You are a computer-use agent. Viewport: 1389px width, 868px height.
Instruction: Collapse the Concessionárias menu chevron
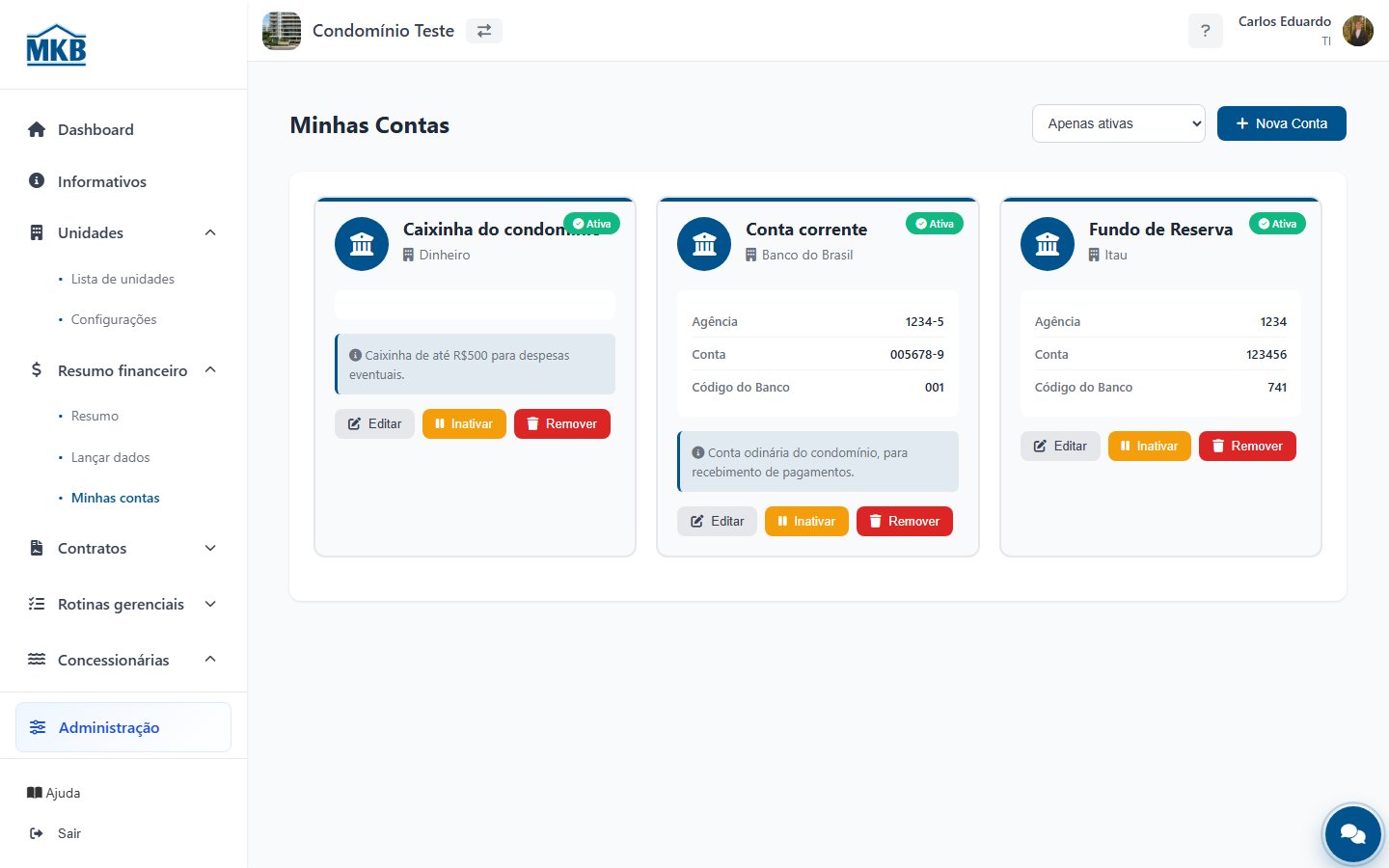click(210, 660)
